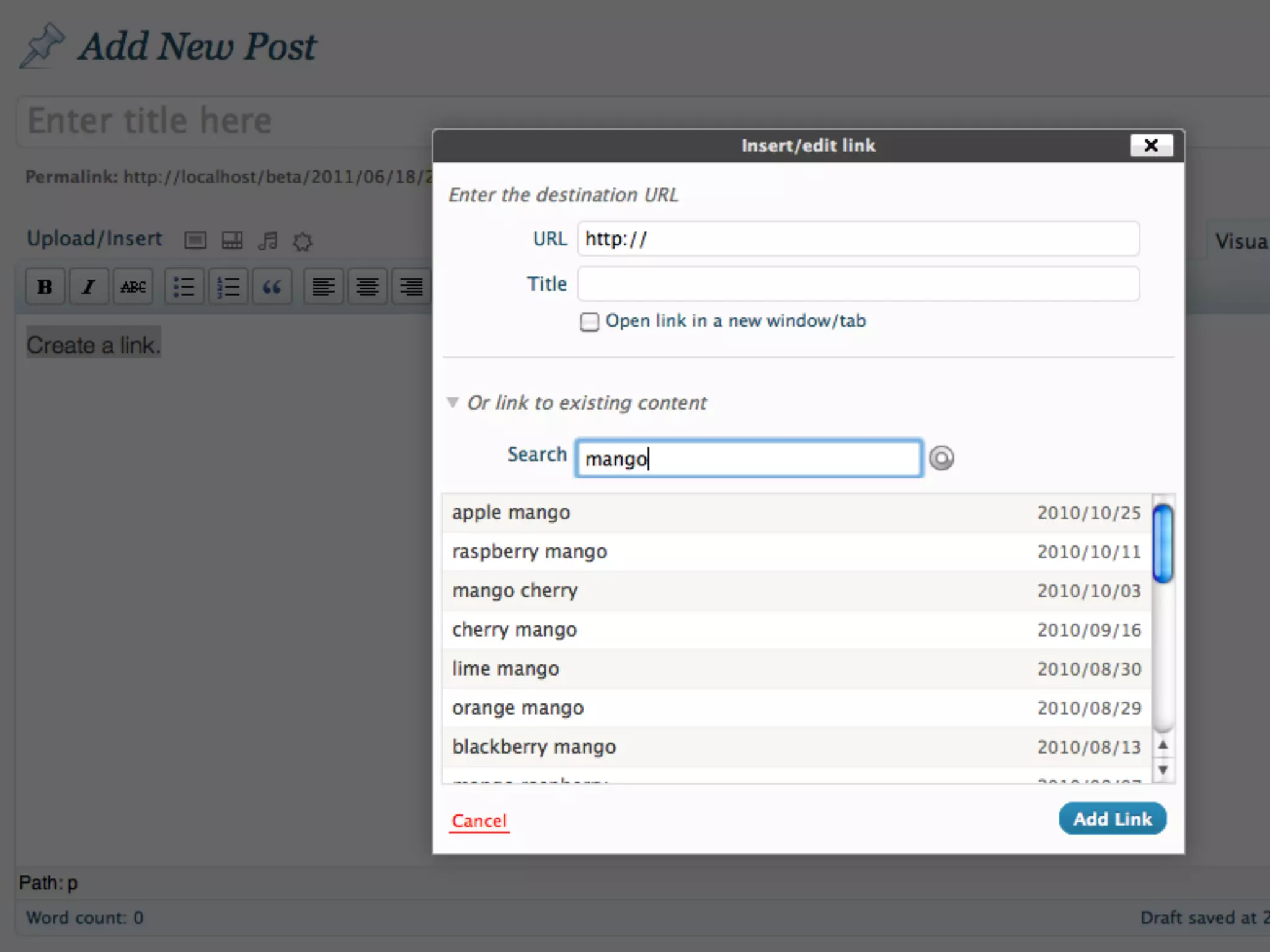1270x952 pixels.
Task: Click the Add Audio upload icon
Action: pos(268,240)
